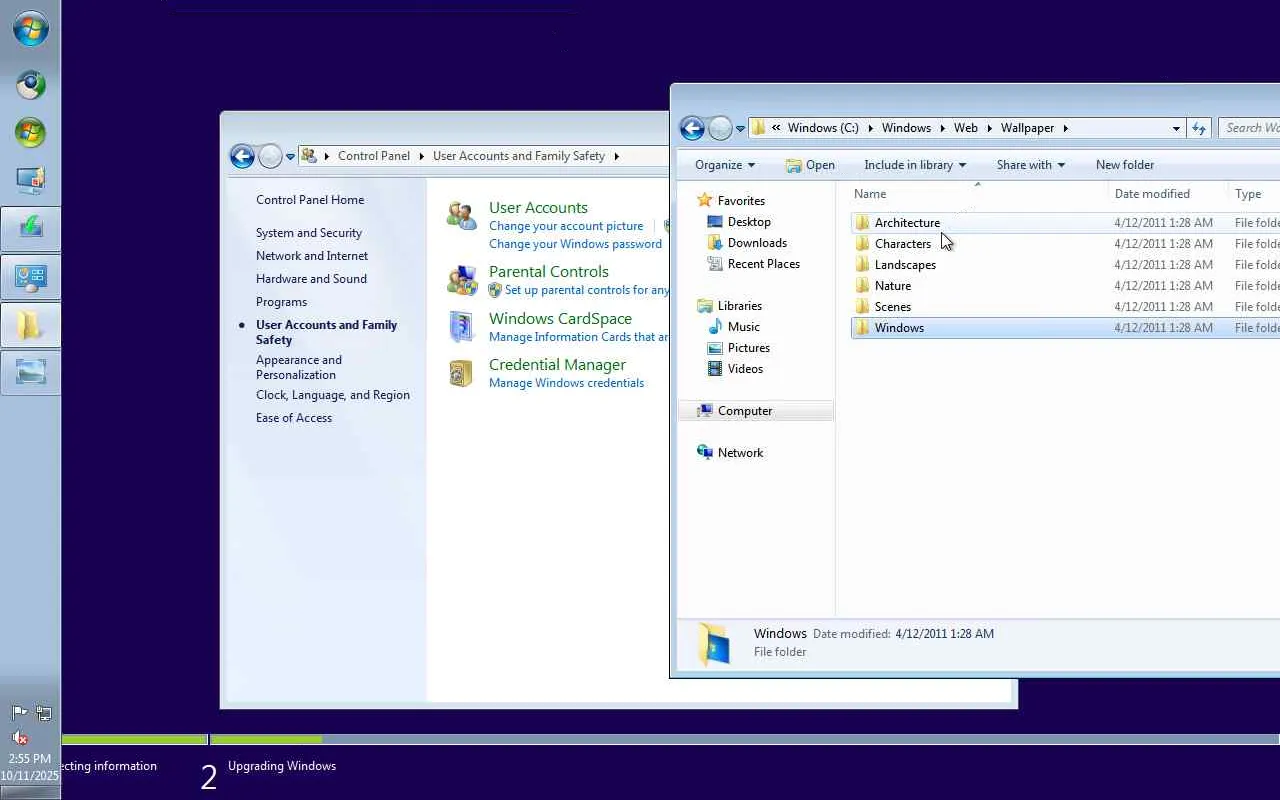The image size is (1280, 800).
Task: Open recent pages dropdown in Explorer
Action: (x=740, y=128)
